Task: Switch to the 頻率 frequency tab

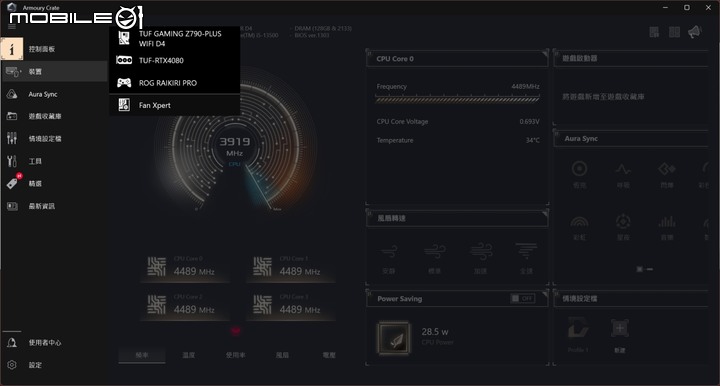Action: pos(142,355)
